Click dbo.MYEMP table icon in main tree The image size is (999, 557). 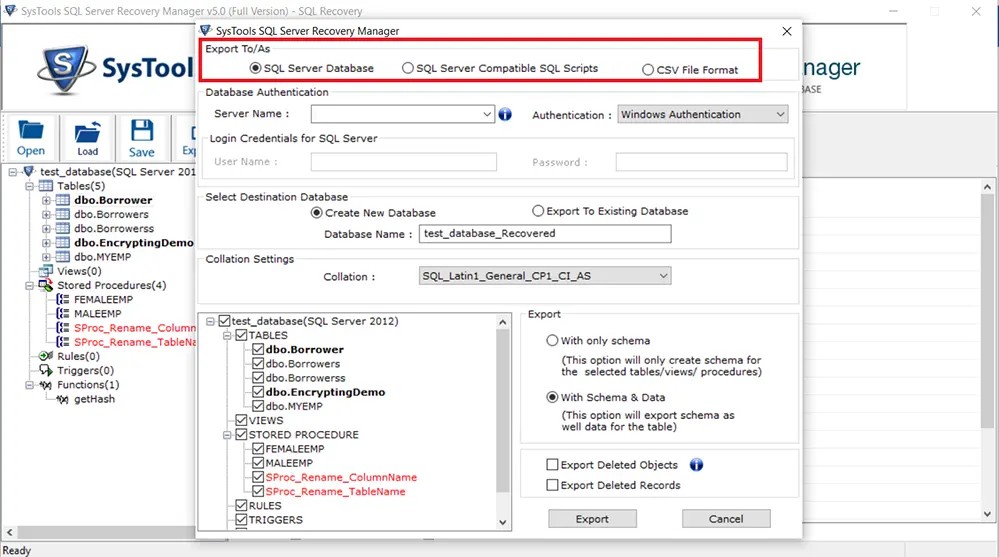(63, 257)
